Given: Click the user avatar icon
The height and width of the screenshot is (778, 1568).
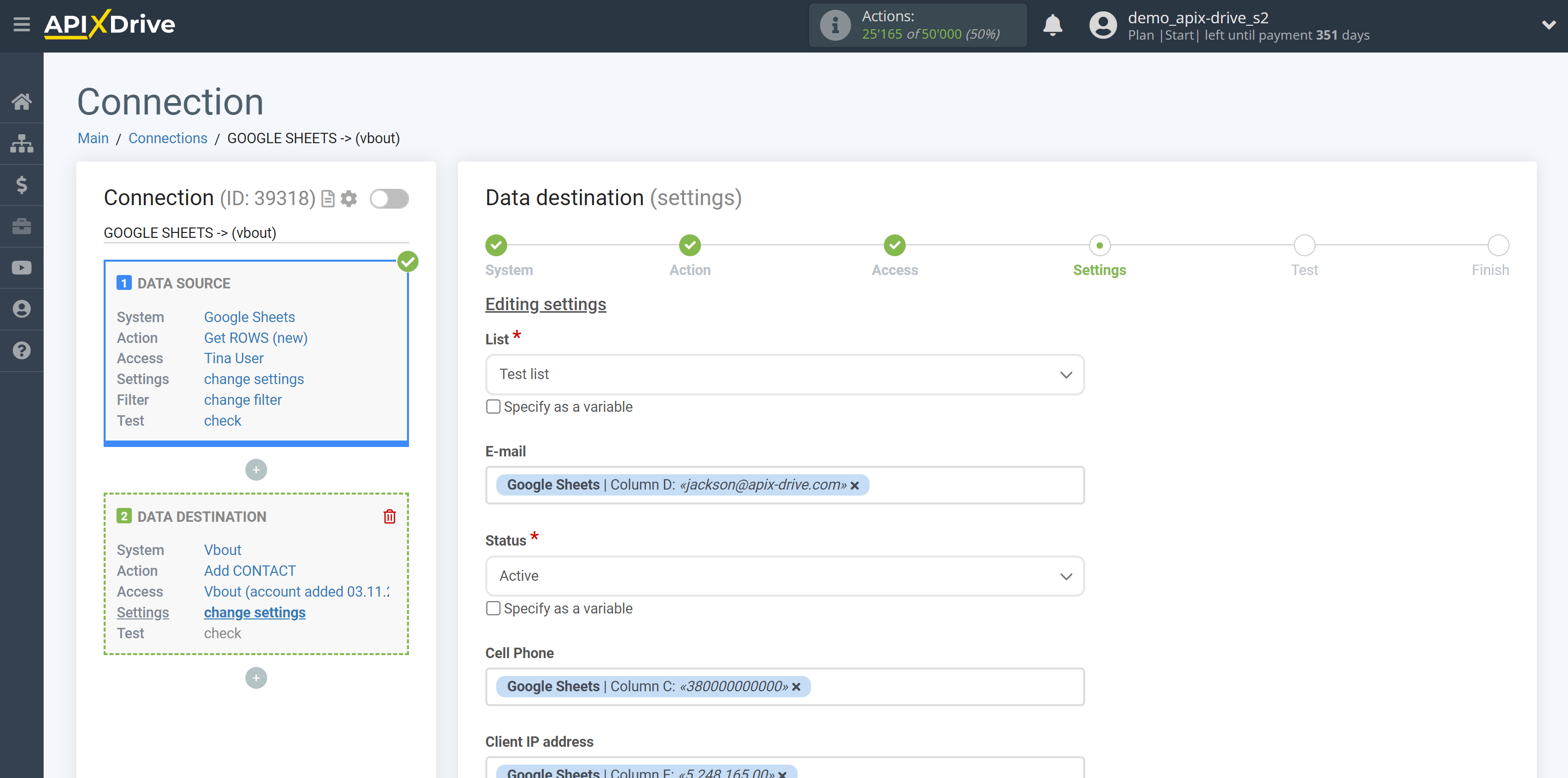Looking at the screenshot, I should (1103, 26).
